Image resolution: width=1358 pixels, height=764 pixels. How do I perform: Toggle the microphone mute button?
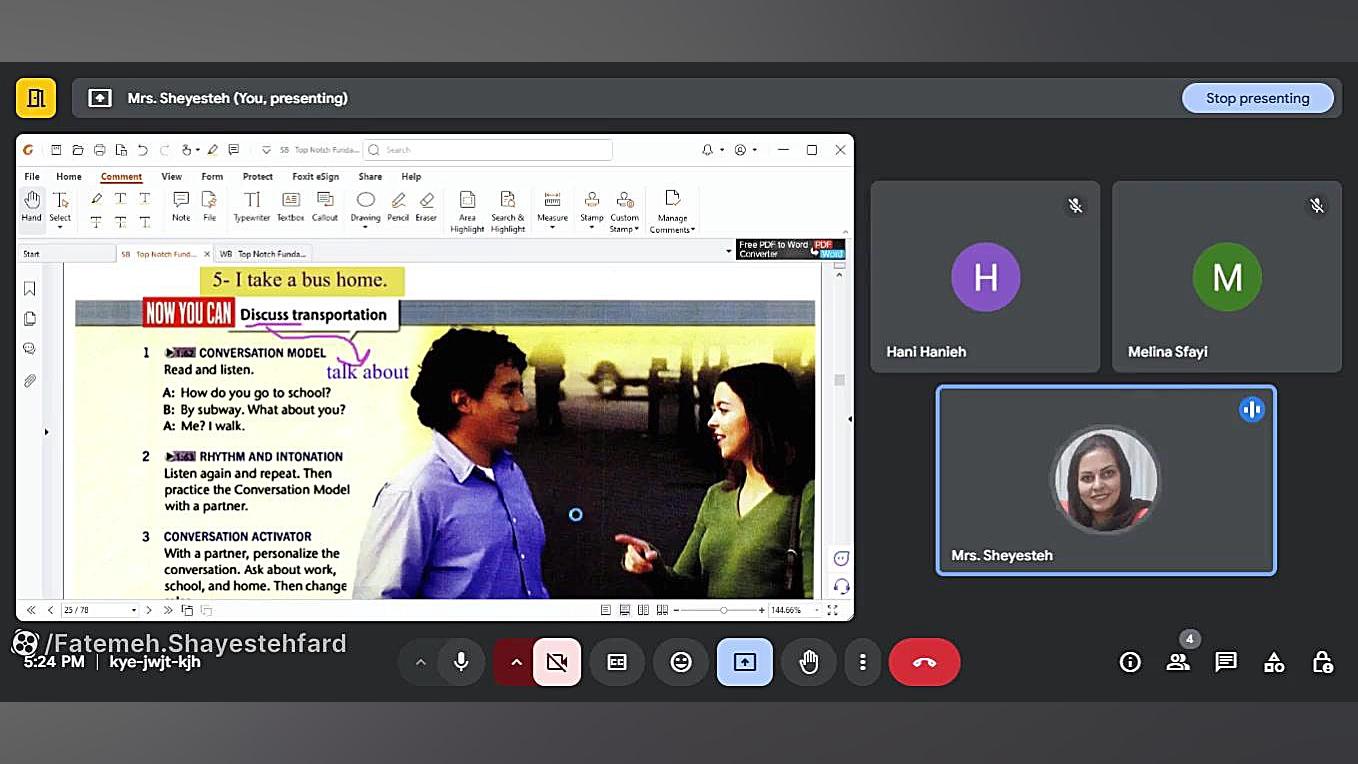point(461,662)
